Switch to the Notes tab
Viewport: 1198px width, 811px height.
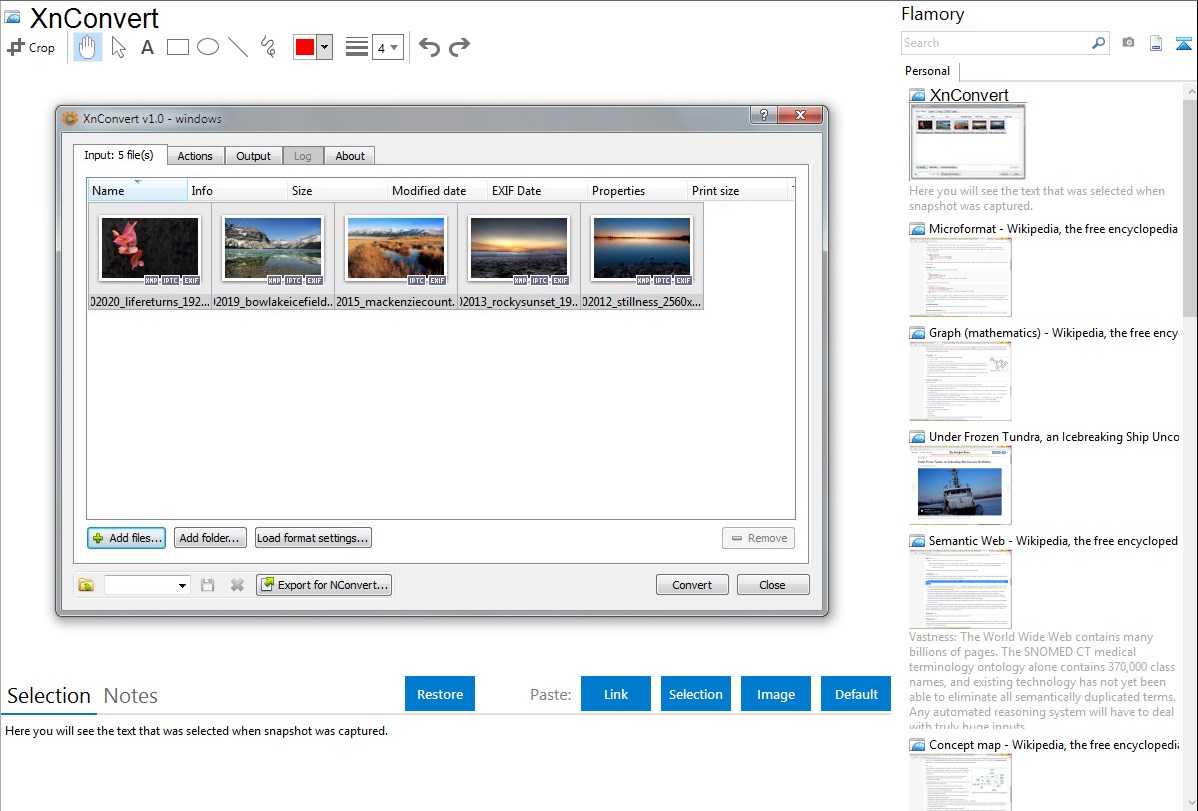coord(131,696)
